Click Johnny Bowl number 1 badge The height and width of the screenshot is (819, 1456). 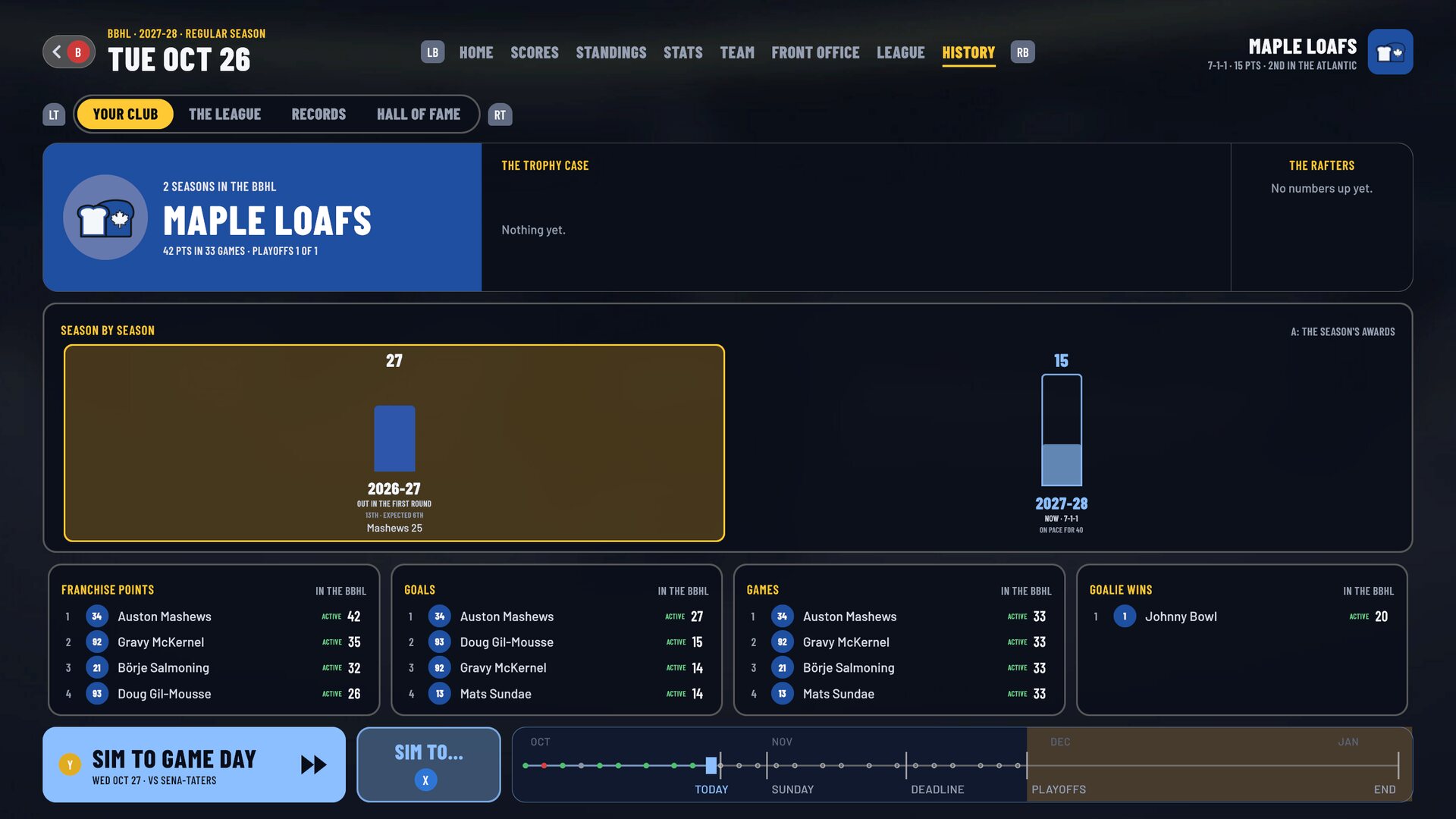1125,617
